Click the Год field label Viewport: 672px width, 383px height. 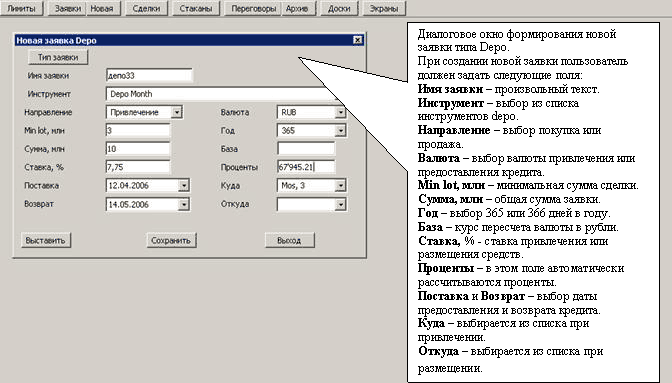(x=228, y=131)
